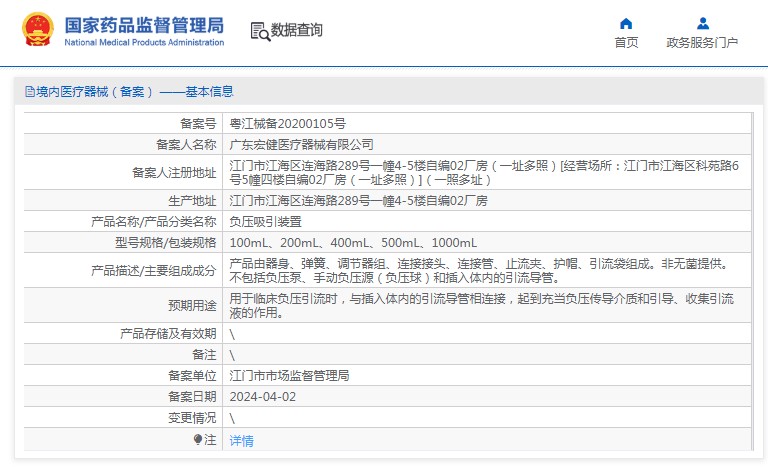Screen dimensions: 768x467
Task: Click the 备案单位 label cell
Action: 123,375
